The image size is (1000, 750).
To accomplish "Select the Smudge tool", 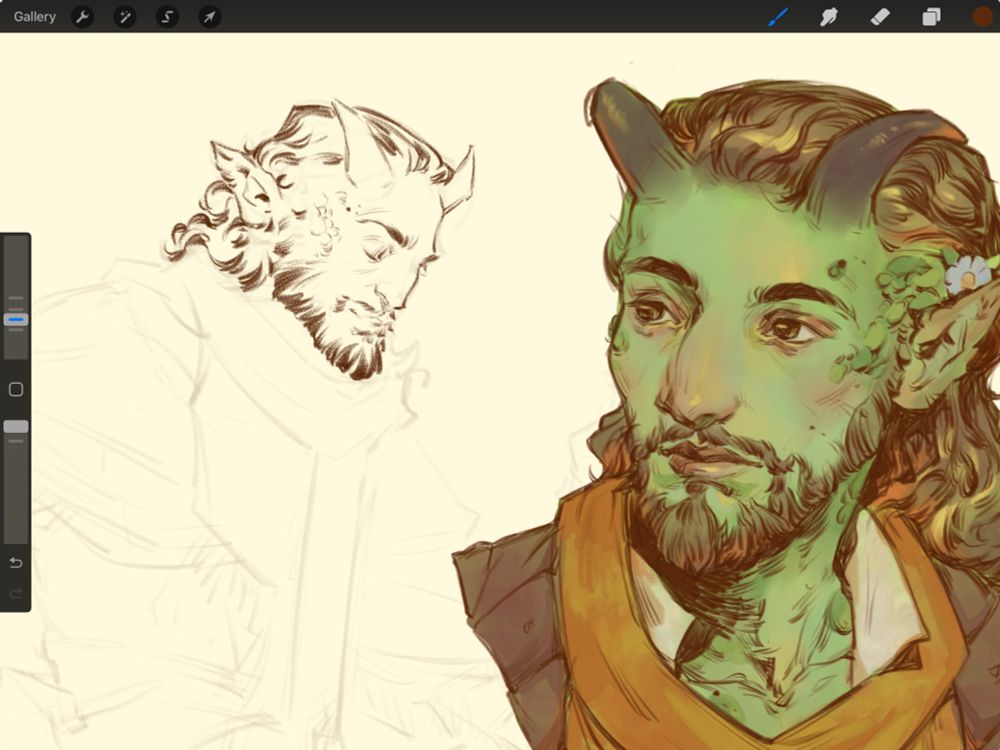I will click(828, 17).
